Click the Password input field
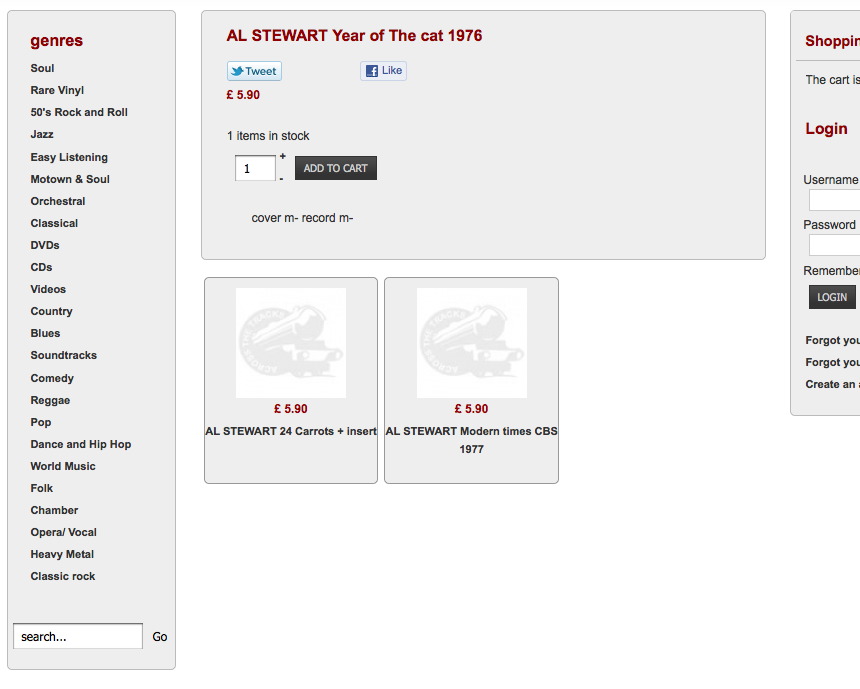 click(834, 245)
